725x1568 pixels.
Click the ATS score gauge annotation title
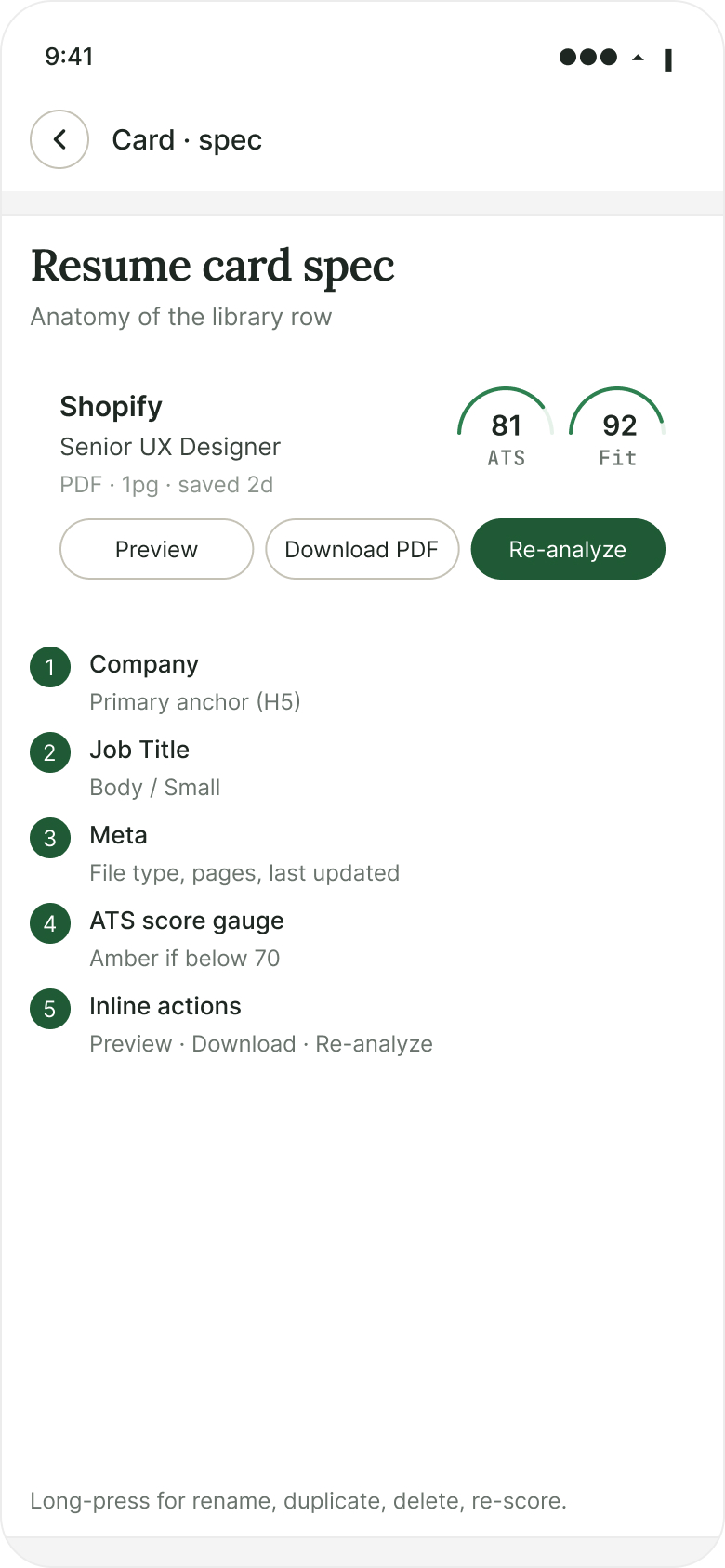click(x=187, y=921)
